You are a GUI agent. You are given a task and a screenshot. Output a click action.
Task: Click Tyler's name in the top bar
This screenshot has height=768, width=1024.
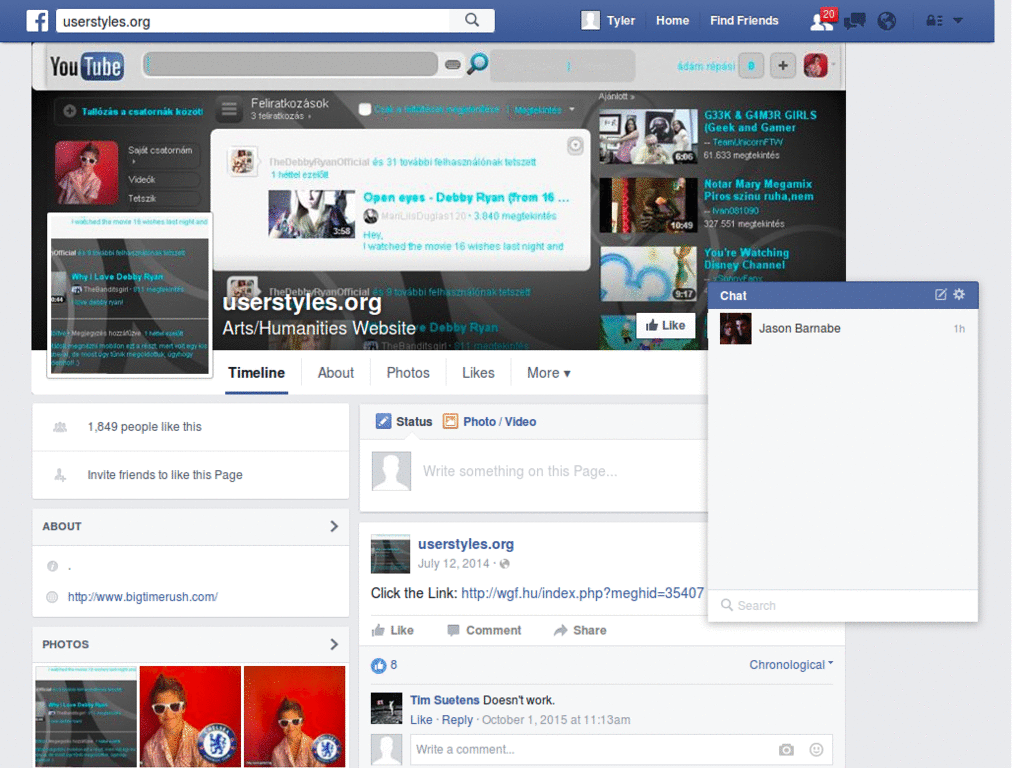pos(620,20)
